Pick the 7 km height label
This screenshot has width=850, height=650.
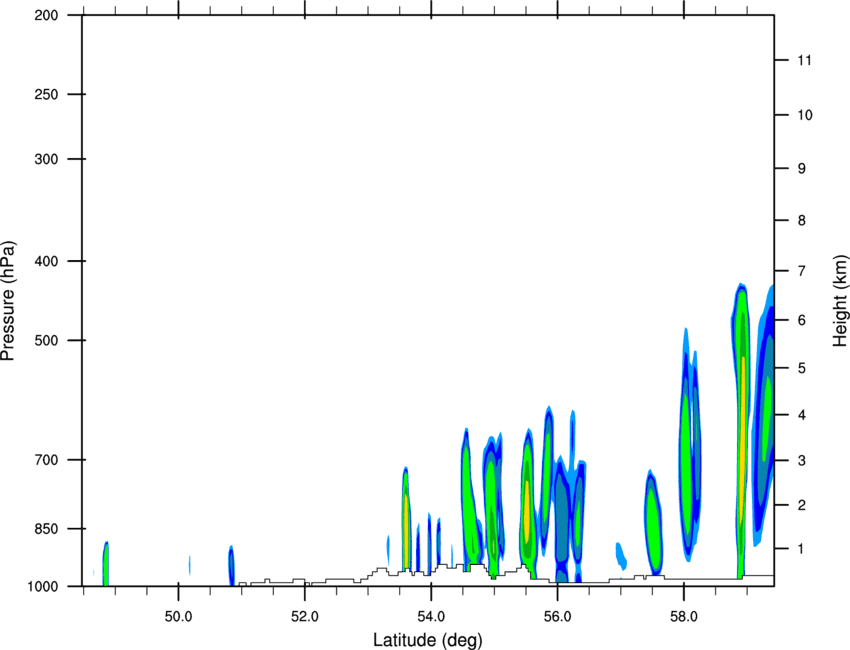802,271
